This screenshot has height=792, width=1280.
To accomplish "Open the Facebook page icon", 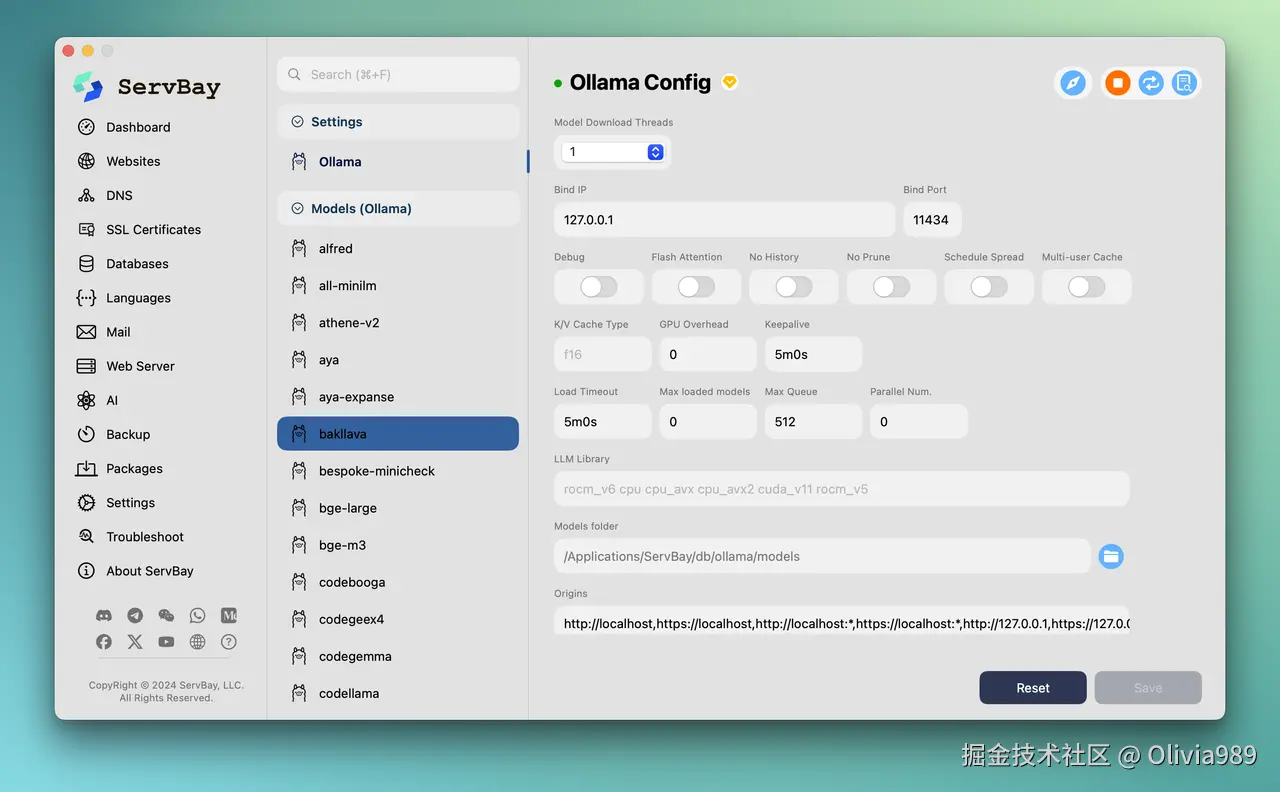I will tap(104, 642).
